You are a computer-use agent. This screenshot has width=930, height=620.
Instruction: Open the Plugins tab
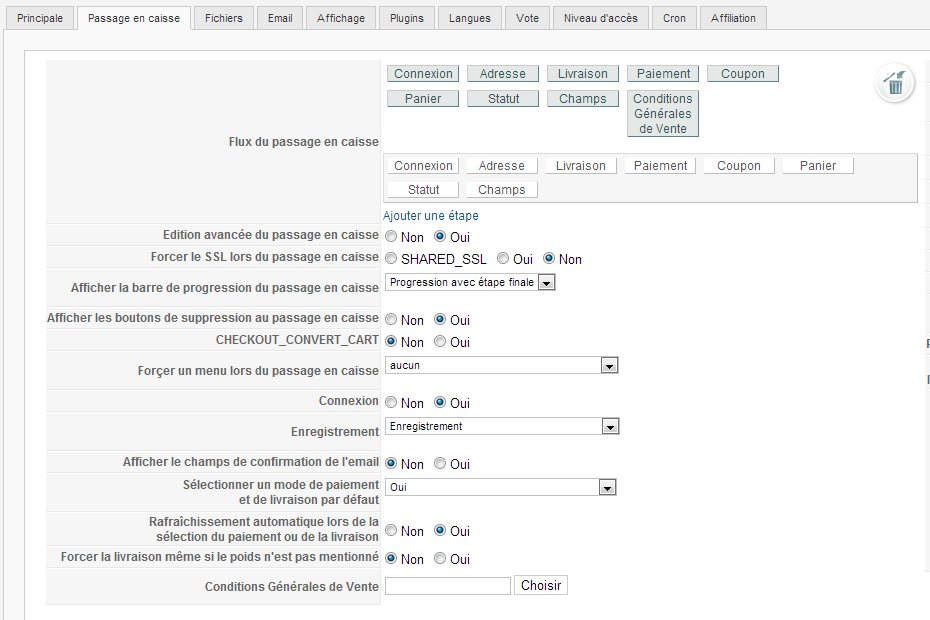tap(407, 18)
